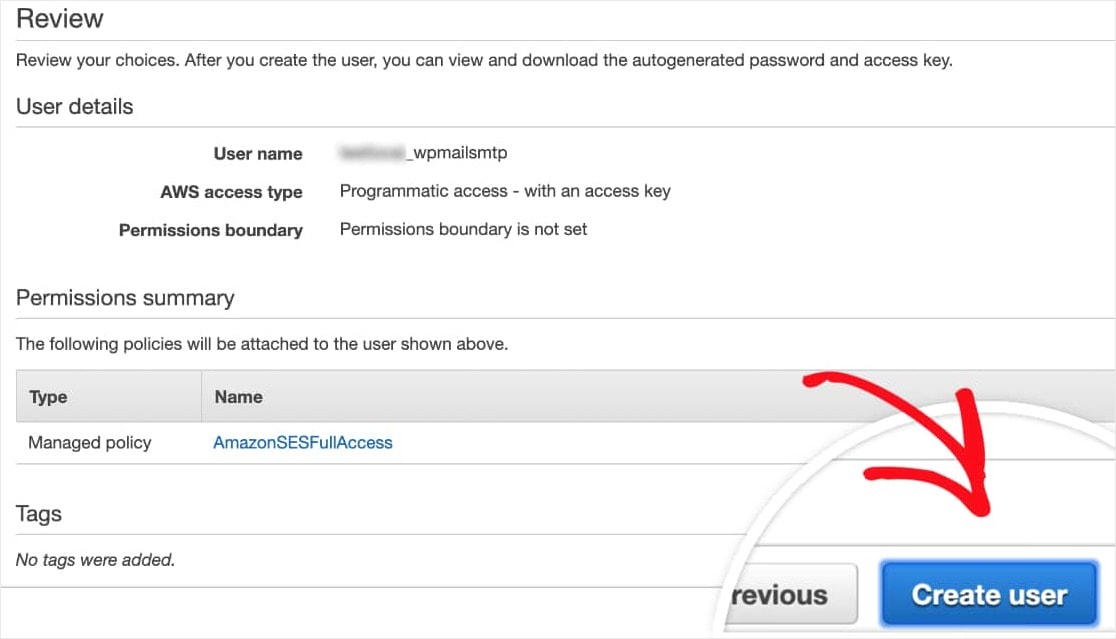Click the Previous button
Viewport: 1116px width, 639px height.
(789, 594)
